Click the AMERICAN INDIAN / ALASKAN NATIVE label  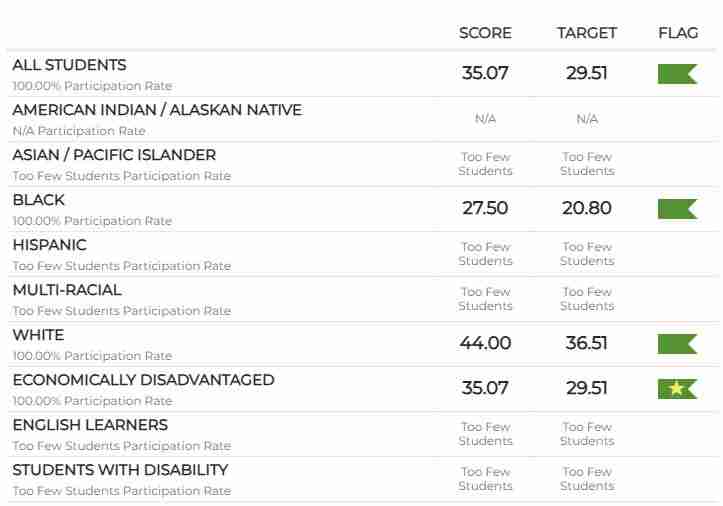pos(157,110)
